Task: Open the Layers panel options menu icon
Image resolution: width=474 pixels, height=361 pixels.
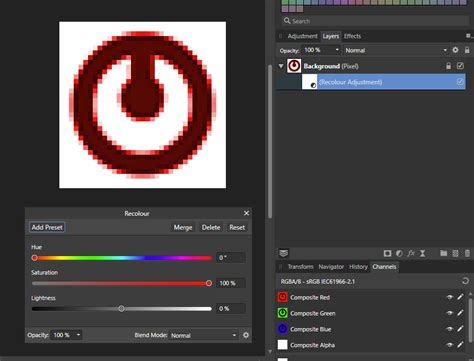Action: (x=468, y=36)
